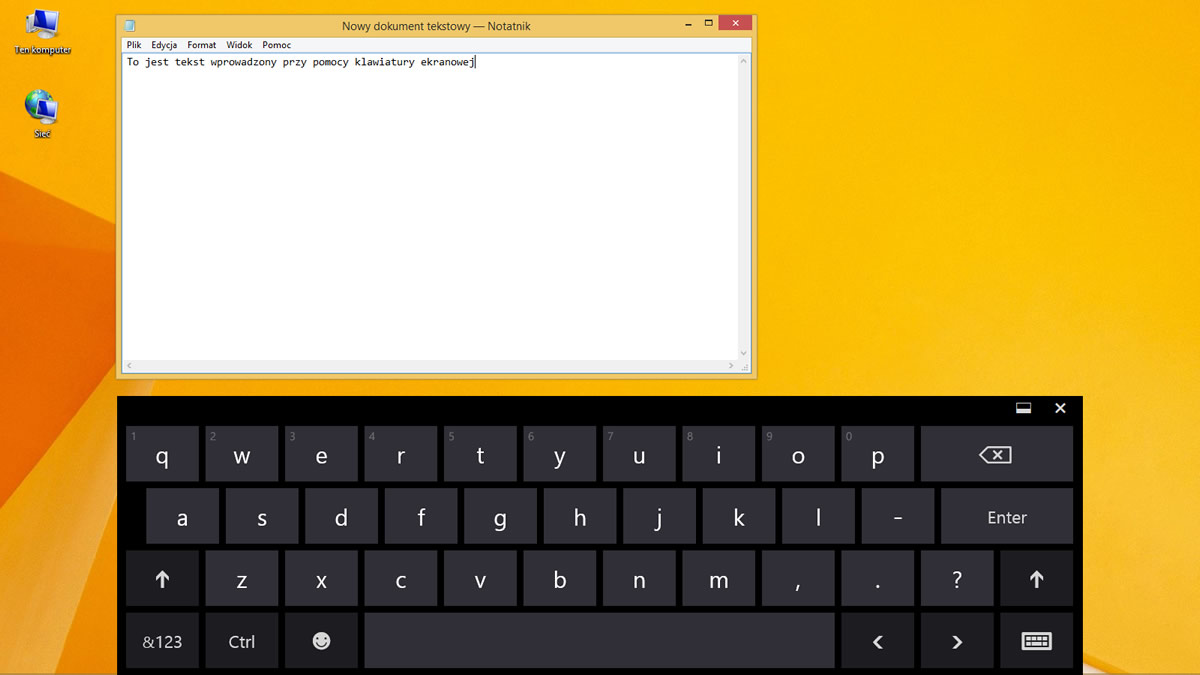The height and width of the screenshot is (675, 1200).
Task: Dock the touch keyboard using undock icon
Action: pyautogui.click(x=1023, y=408)
